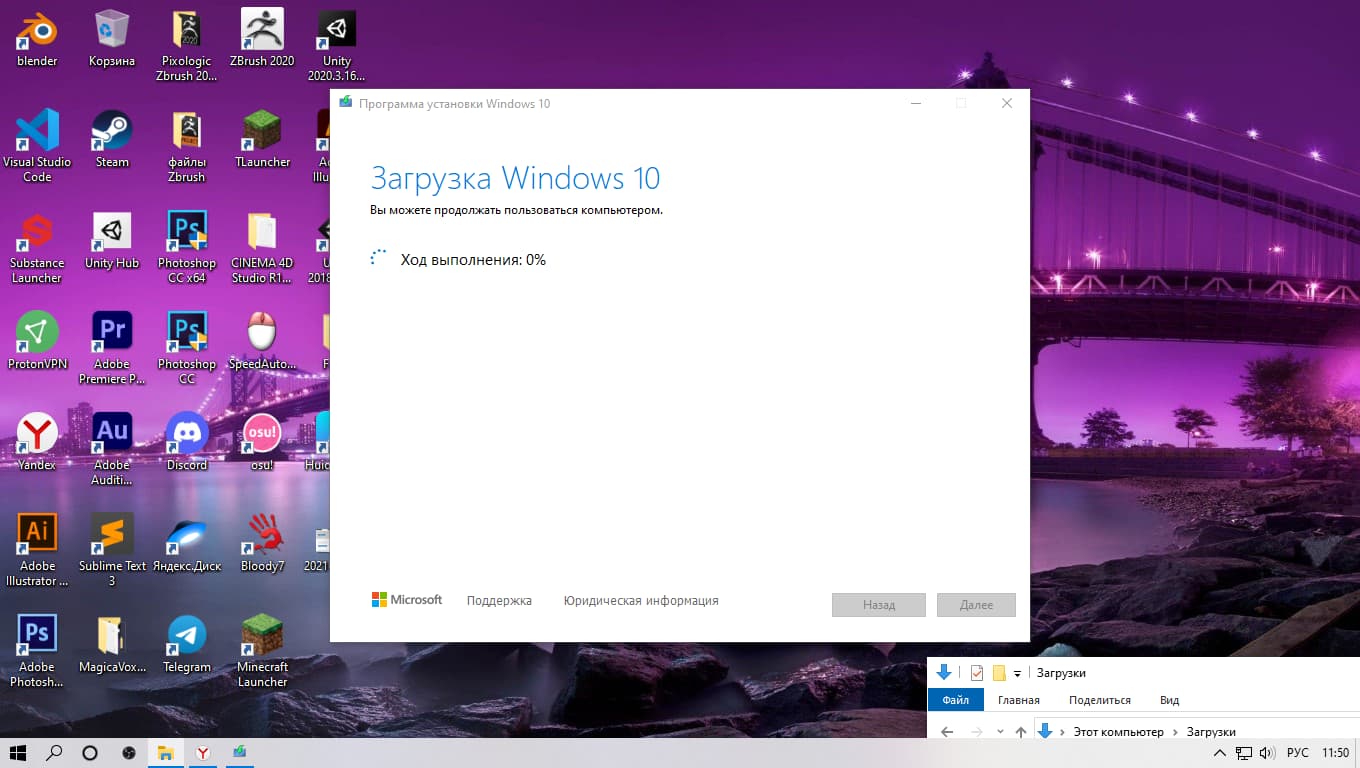Launch TLauncher desktop icon
Image resolution: width=1360 pixels, height=768 pixels.
point(262,139)
